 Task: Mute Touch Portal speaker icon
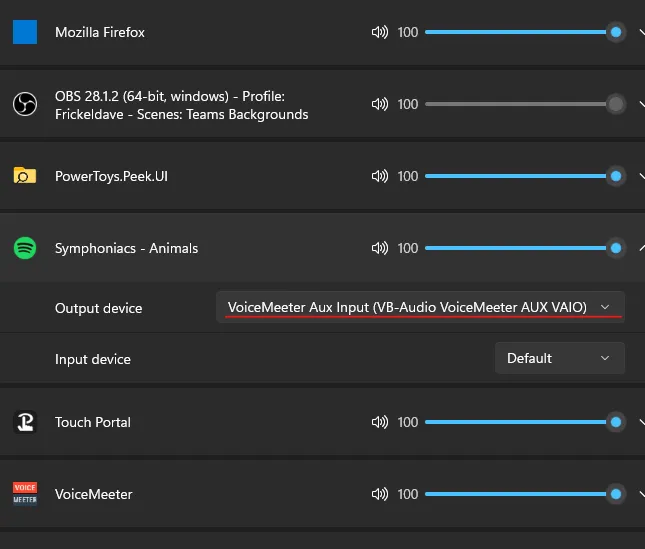pyautogui.click(x=379, y=422)
